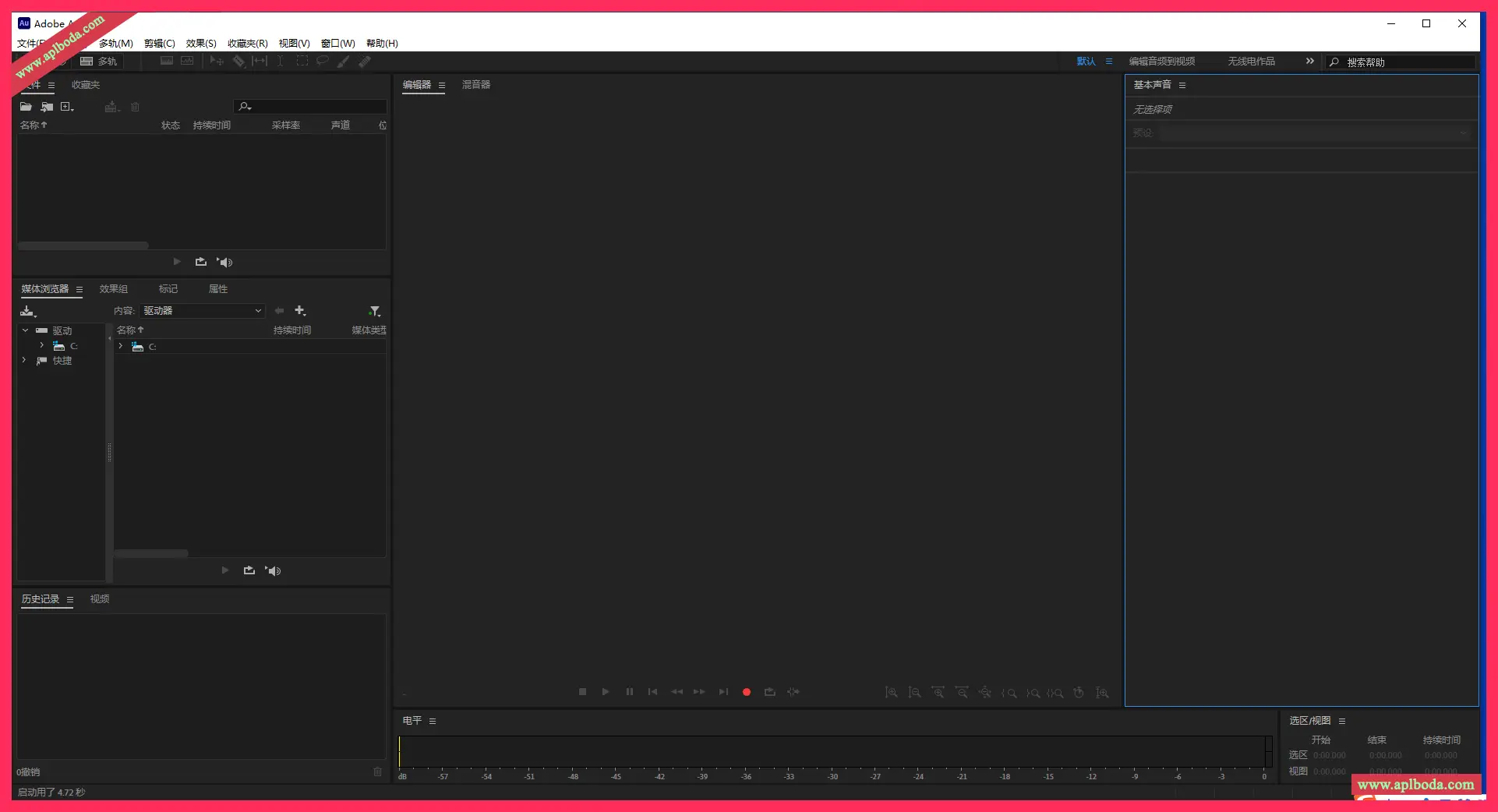Open file icon in Files panel

pyautogui.click(x=26, y=107)
